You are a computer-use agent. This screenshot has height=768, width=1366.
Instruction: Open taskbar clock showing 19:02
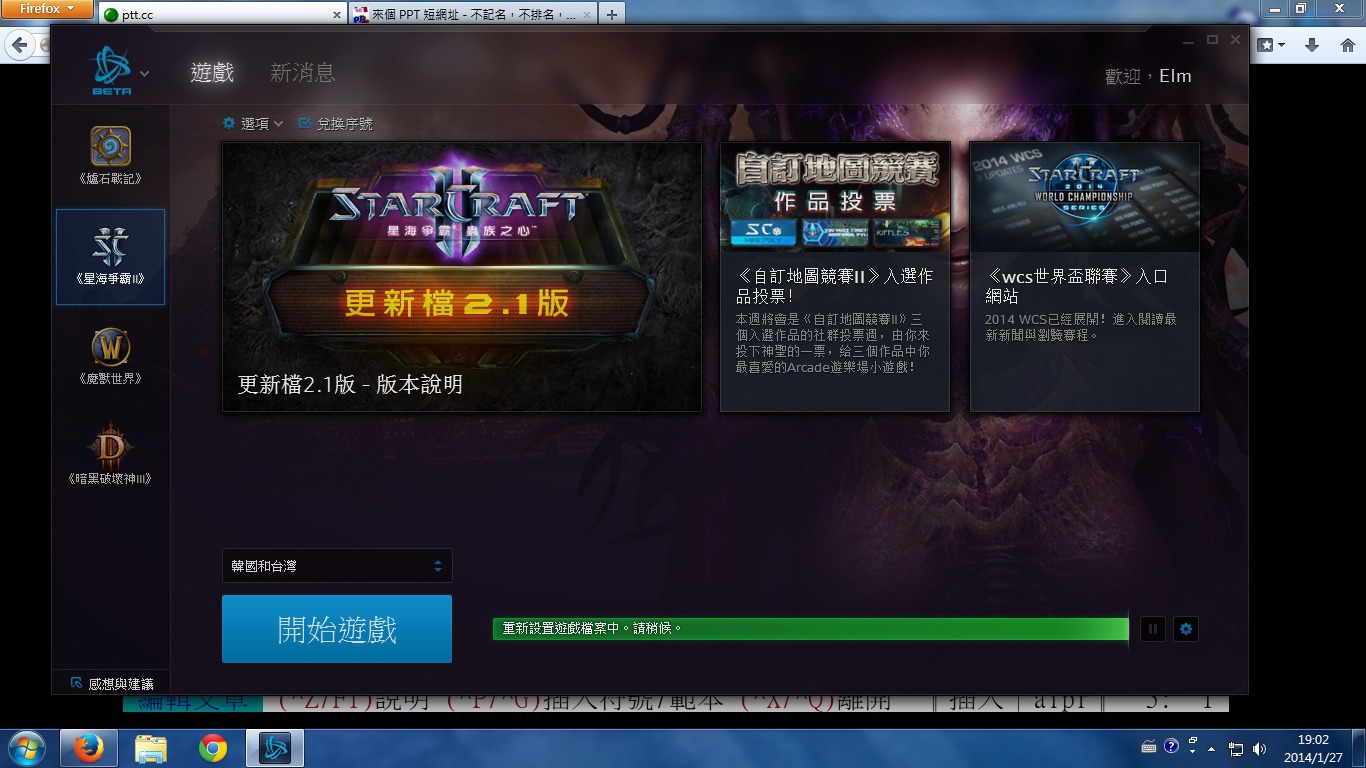[1313, 748]
